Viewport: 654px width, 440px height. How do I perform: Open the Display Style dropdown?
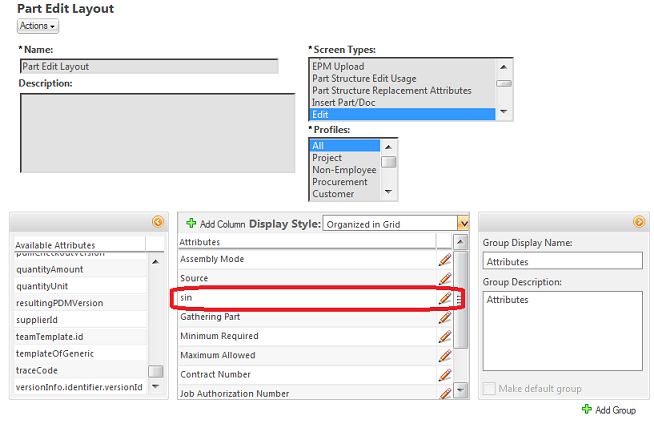[x=462, y=224]
